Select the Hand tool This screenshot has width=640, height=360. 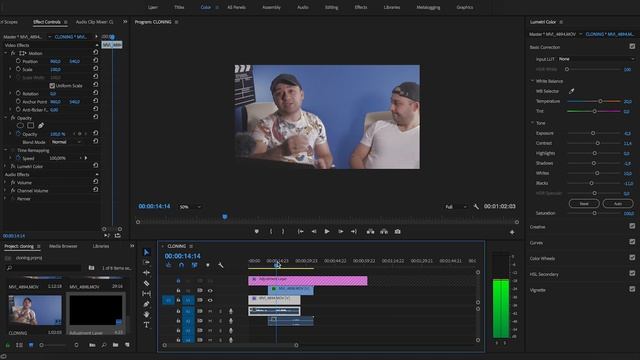(x=147, y=314)
